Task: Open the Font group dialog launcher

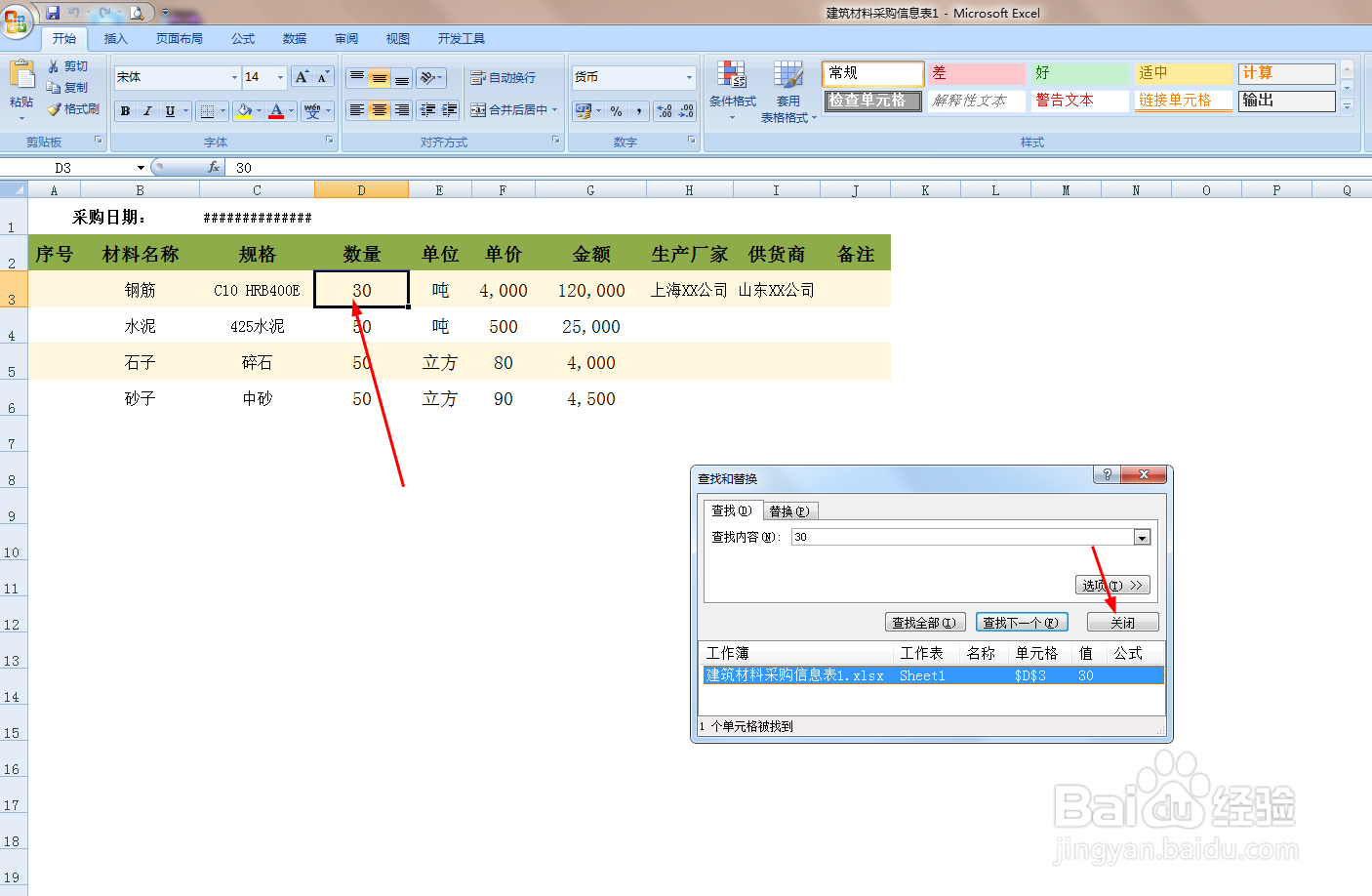Action: [330, 141]
